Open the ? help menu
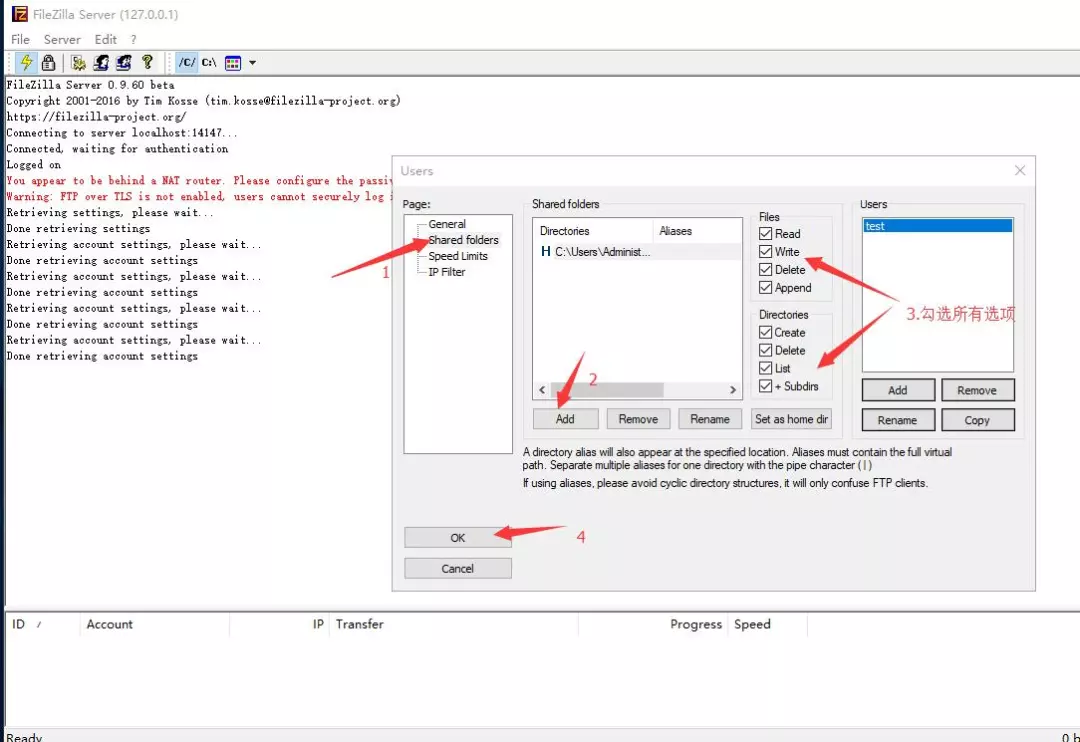The width and height of the screenshot is (1080, 742). point(134,39)
